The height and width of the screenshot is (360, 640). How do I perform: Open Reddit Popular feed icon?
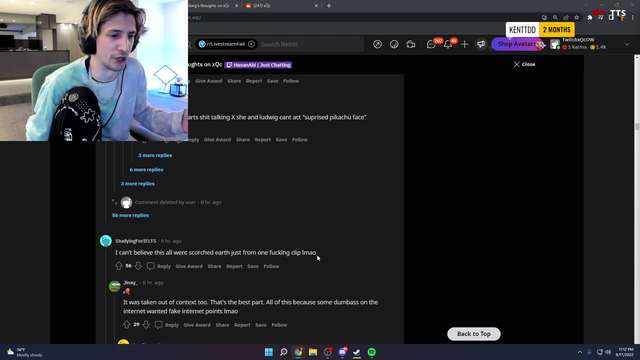point(378,44)
